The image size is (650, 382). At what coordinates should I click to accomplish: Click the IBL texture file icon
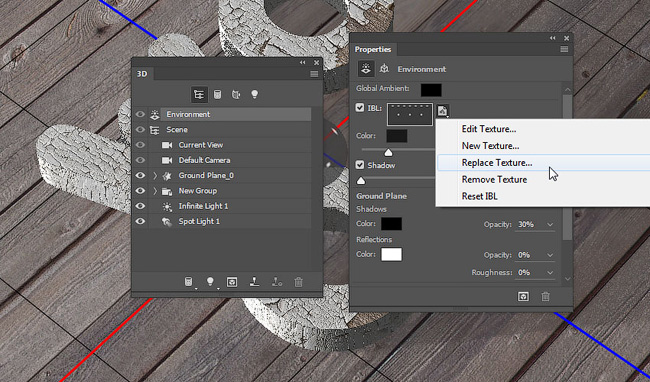443,111
